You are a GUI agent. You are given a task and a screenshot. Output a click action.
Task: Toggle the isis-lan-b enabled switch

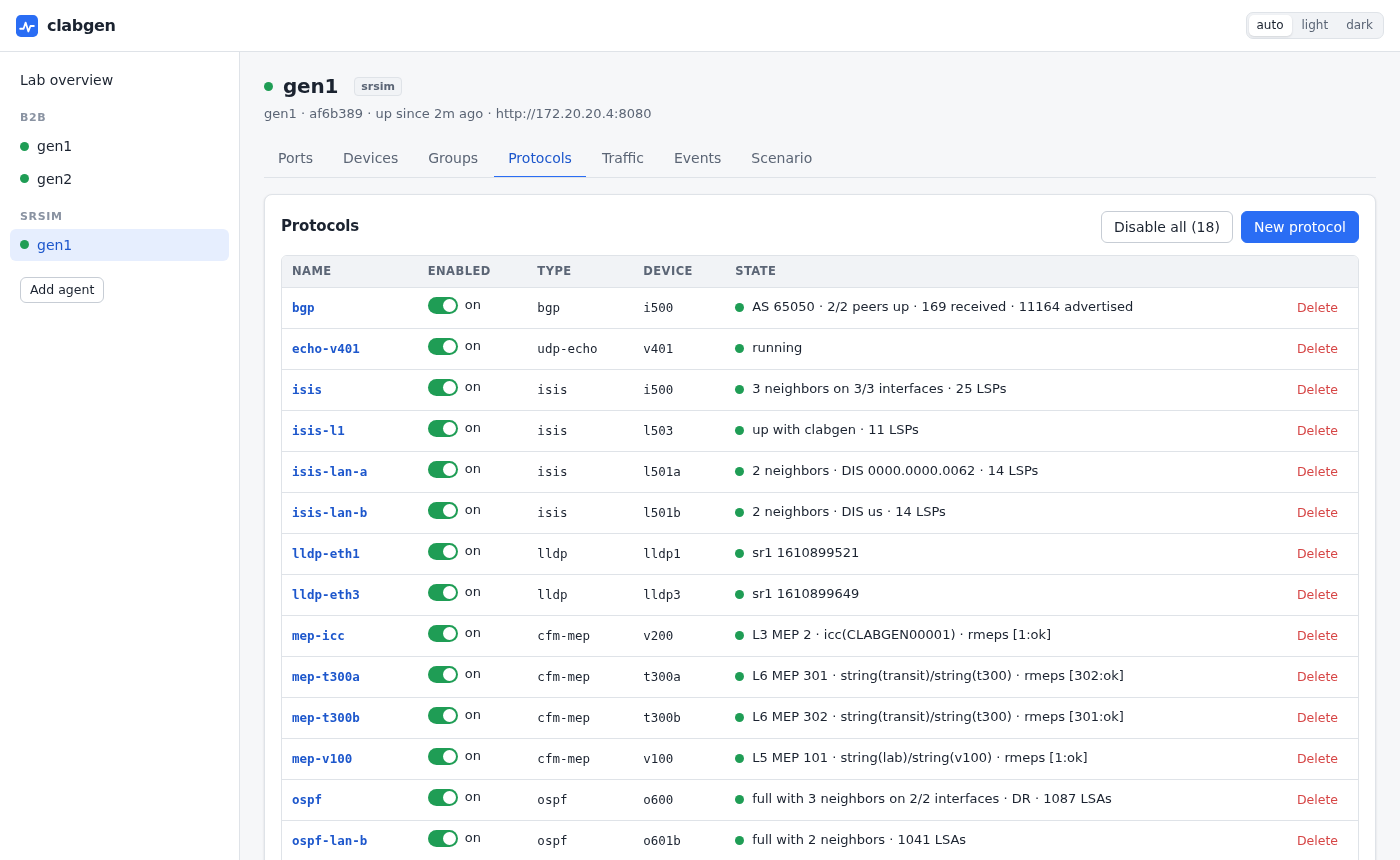[443, 511]
